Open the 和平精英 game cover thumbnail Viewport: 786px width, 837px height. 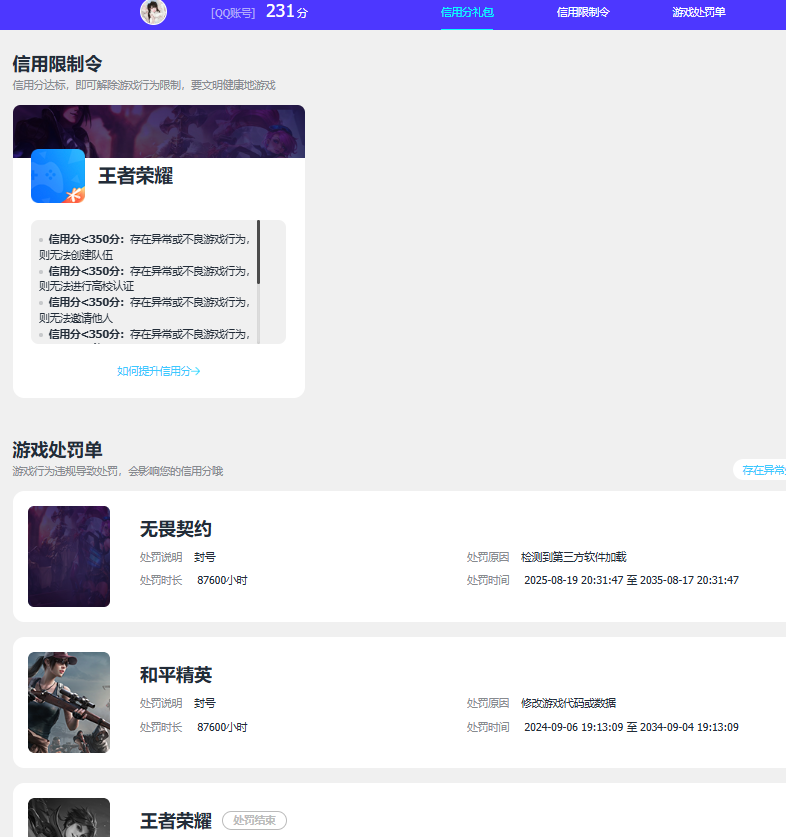[x=69, y=702]
